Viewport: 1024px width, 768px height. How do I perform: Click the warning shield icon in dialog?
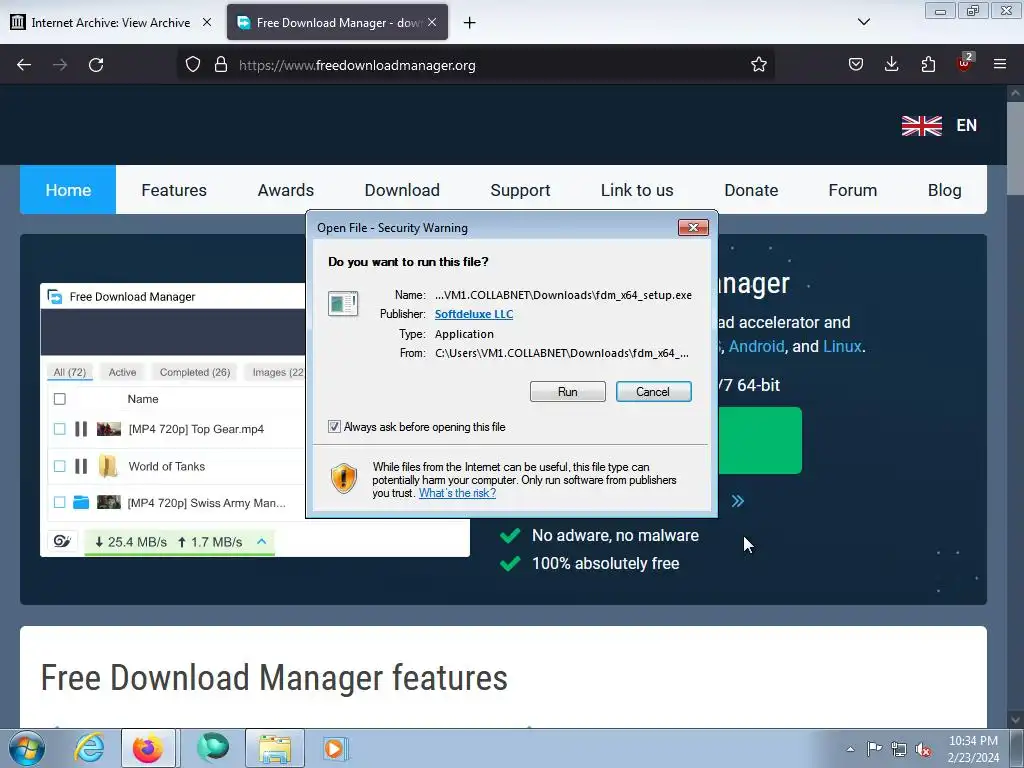tap(344, 478)
